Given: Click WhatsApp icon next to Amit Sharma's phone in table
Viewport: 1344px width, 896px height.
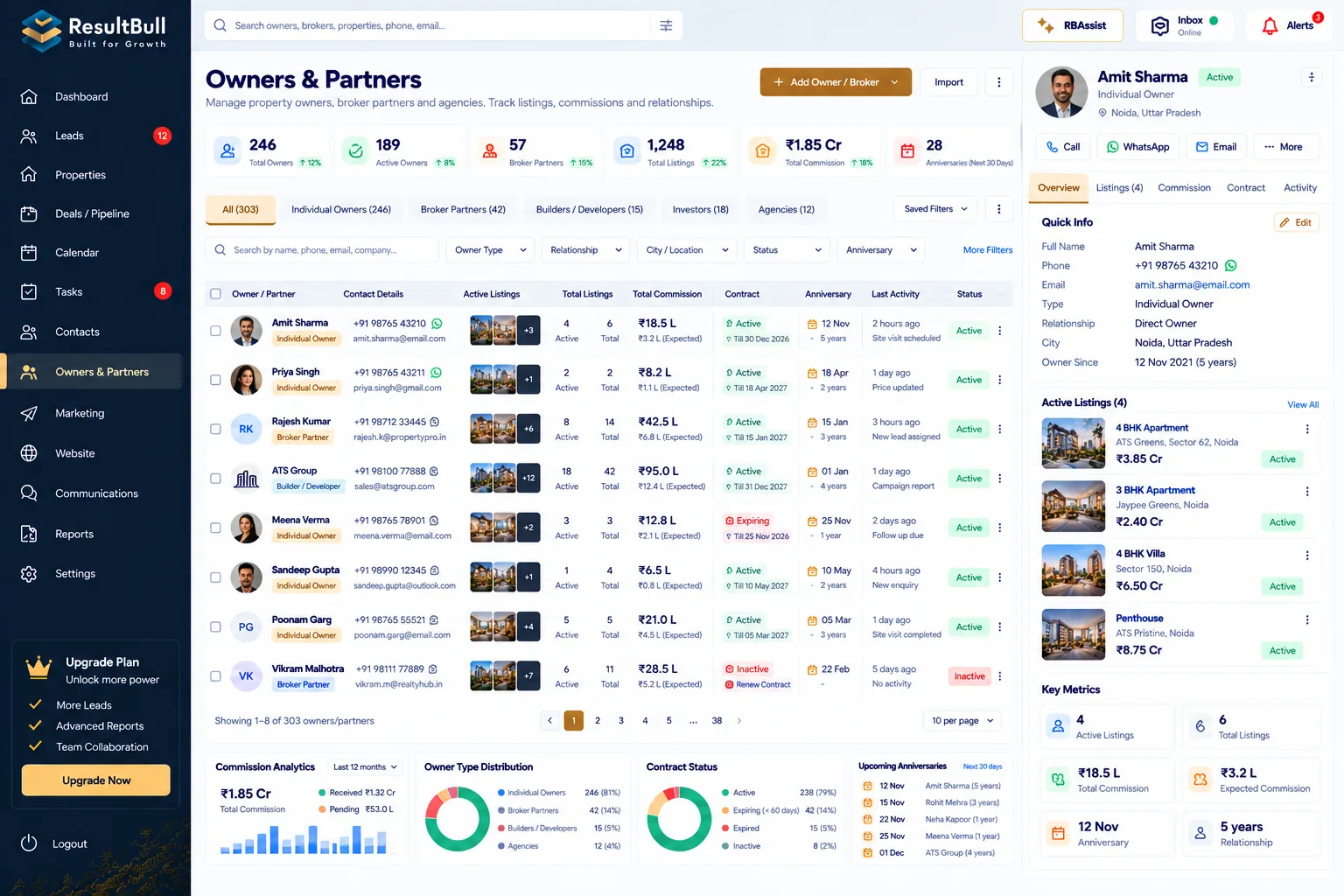Looking at the screenshot, I should [437, 324].
